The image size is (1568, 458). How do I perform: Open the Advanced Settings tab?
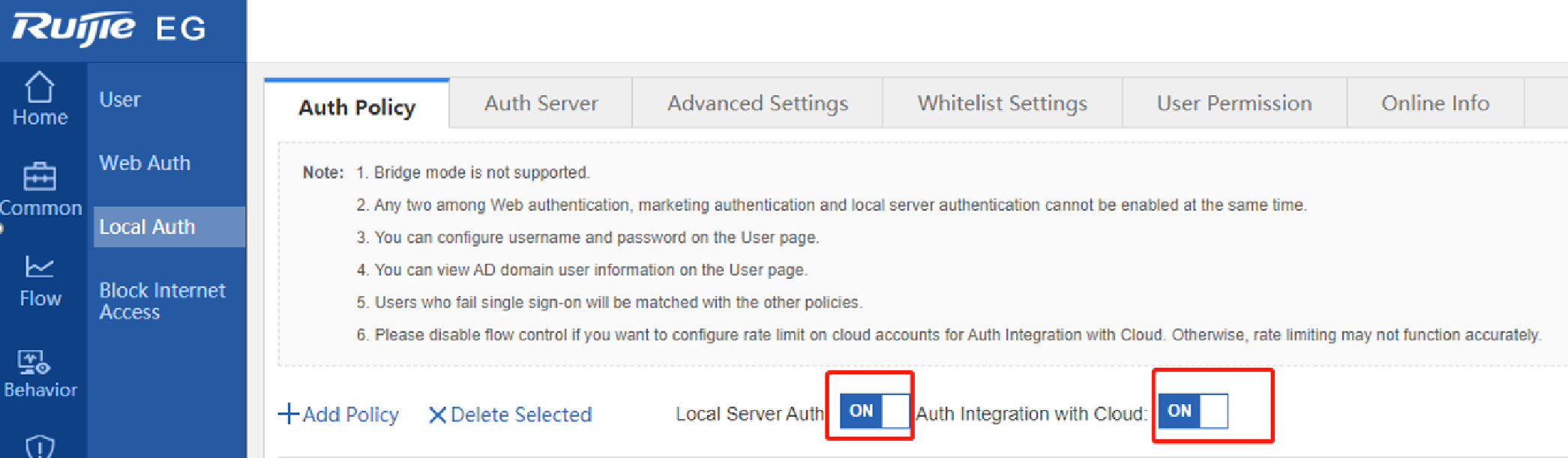(x=757, y=103)
